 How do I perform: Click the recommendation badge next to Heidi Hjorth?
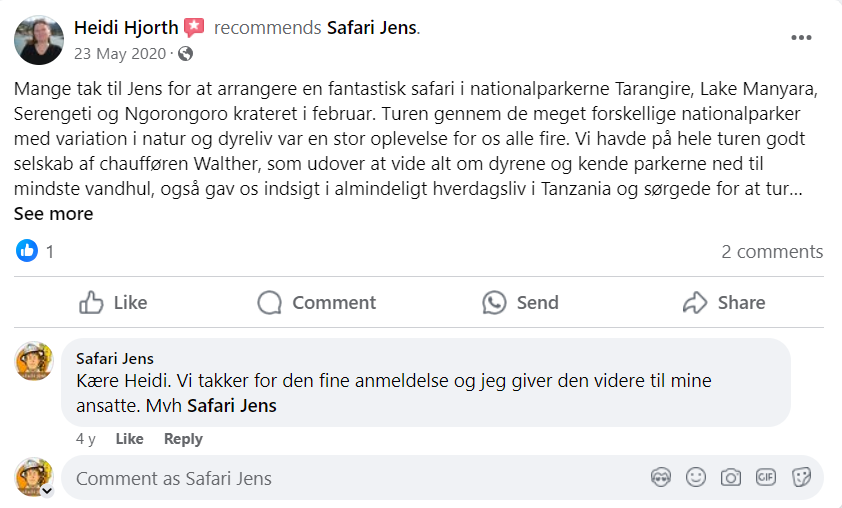click(x=194, y=28)
